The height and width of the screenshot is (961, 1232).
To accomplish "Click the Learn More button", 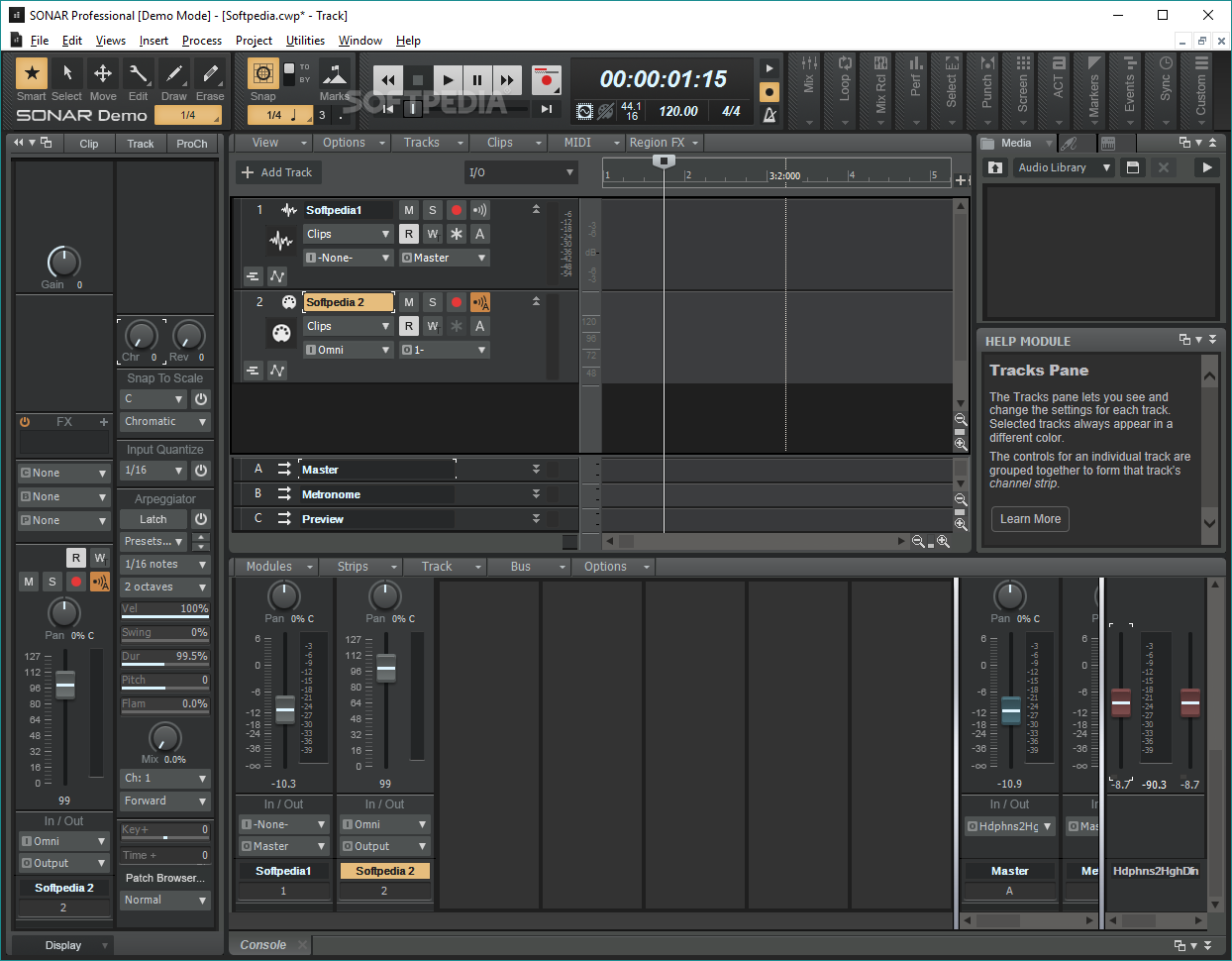I will [x=1030, y=519].
